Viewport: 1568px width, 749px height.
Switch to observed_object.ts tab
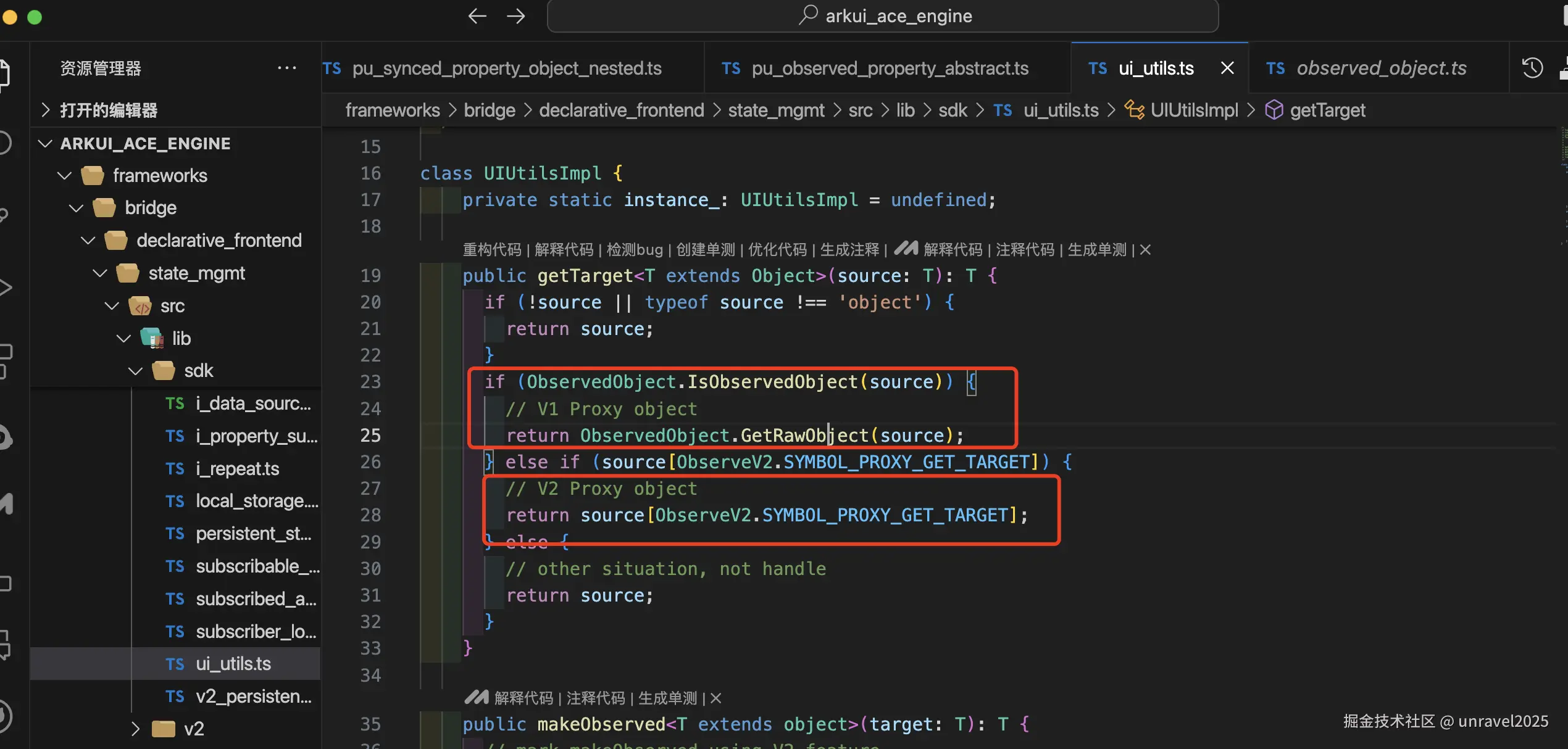(1380, 68)
